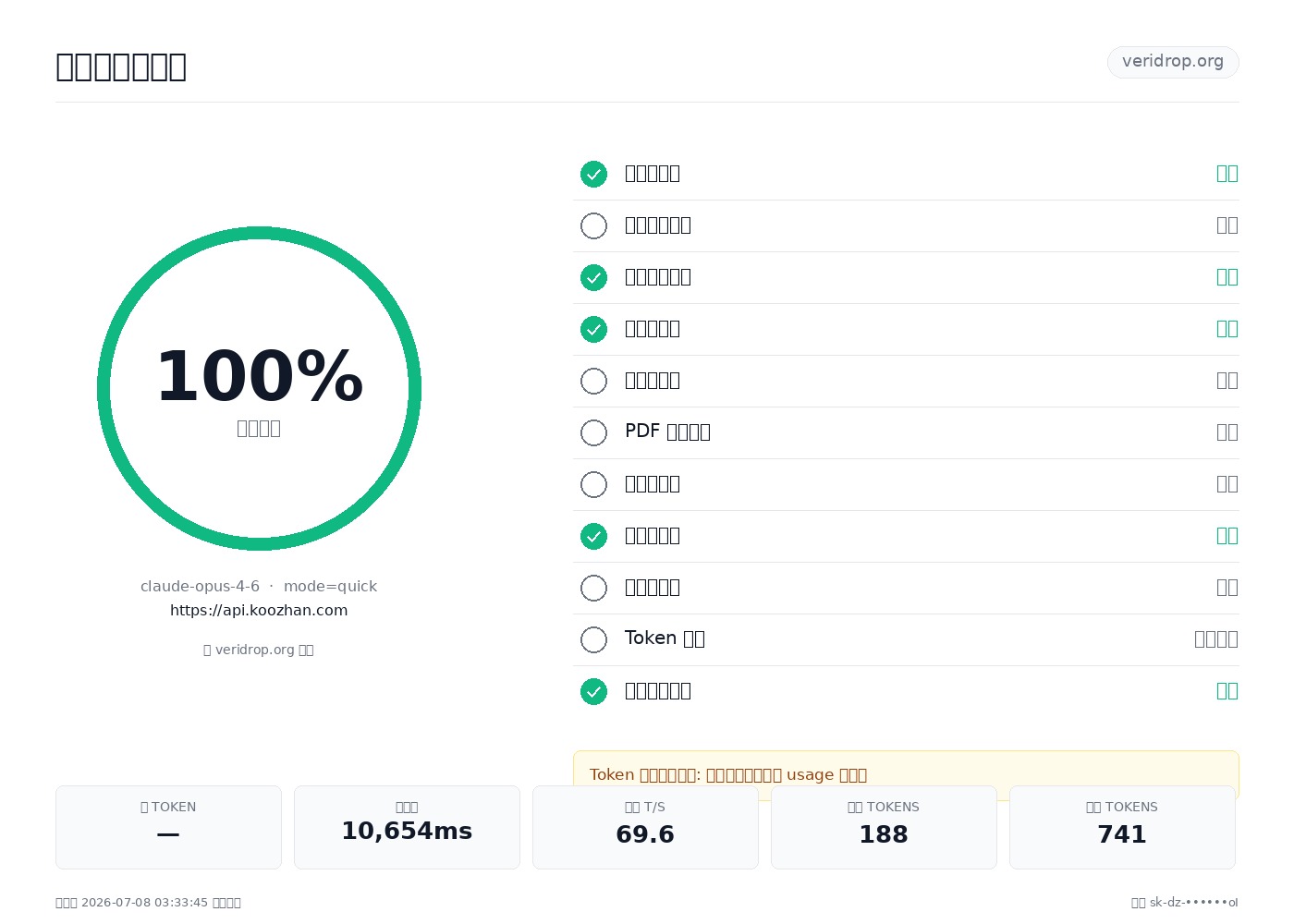Click the 2026-07-08 03:33:45 timestamp in the footer
The height and width of the screenshot is (924, 1294).
(x=145, y=903)
